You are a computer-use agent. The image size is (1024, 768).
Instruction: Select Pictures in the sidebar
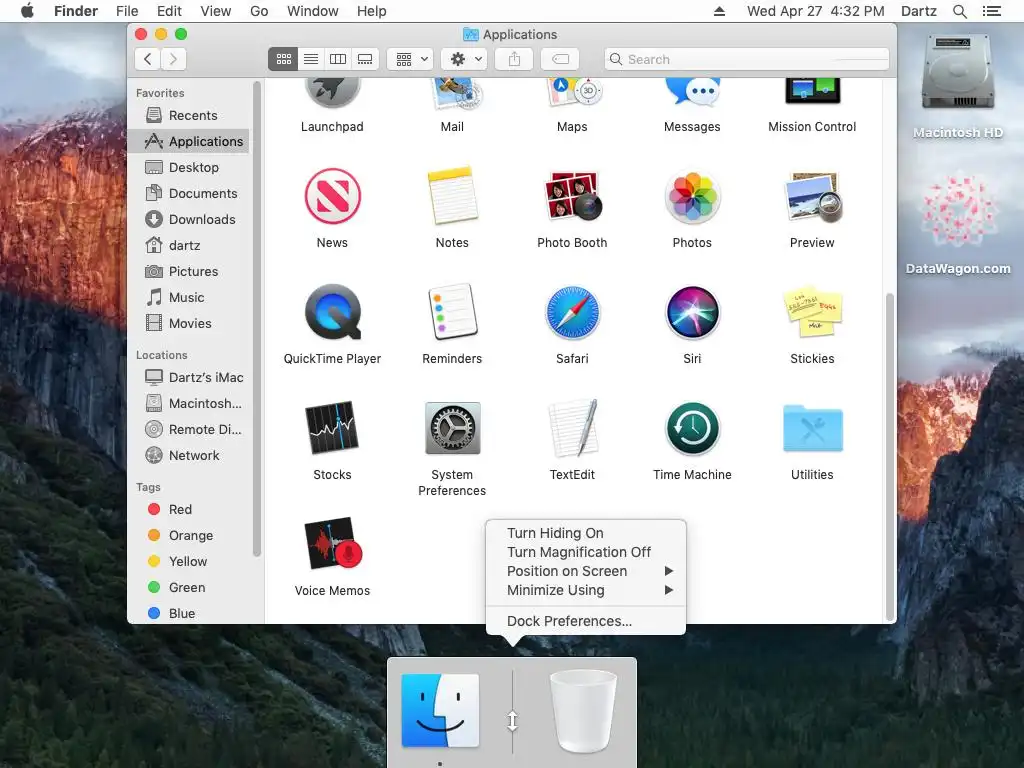pyautogui.click(x=189, y=272)
